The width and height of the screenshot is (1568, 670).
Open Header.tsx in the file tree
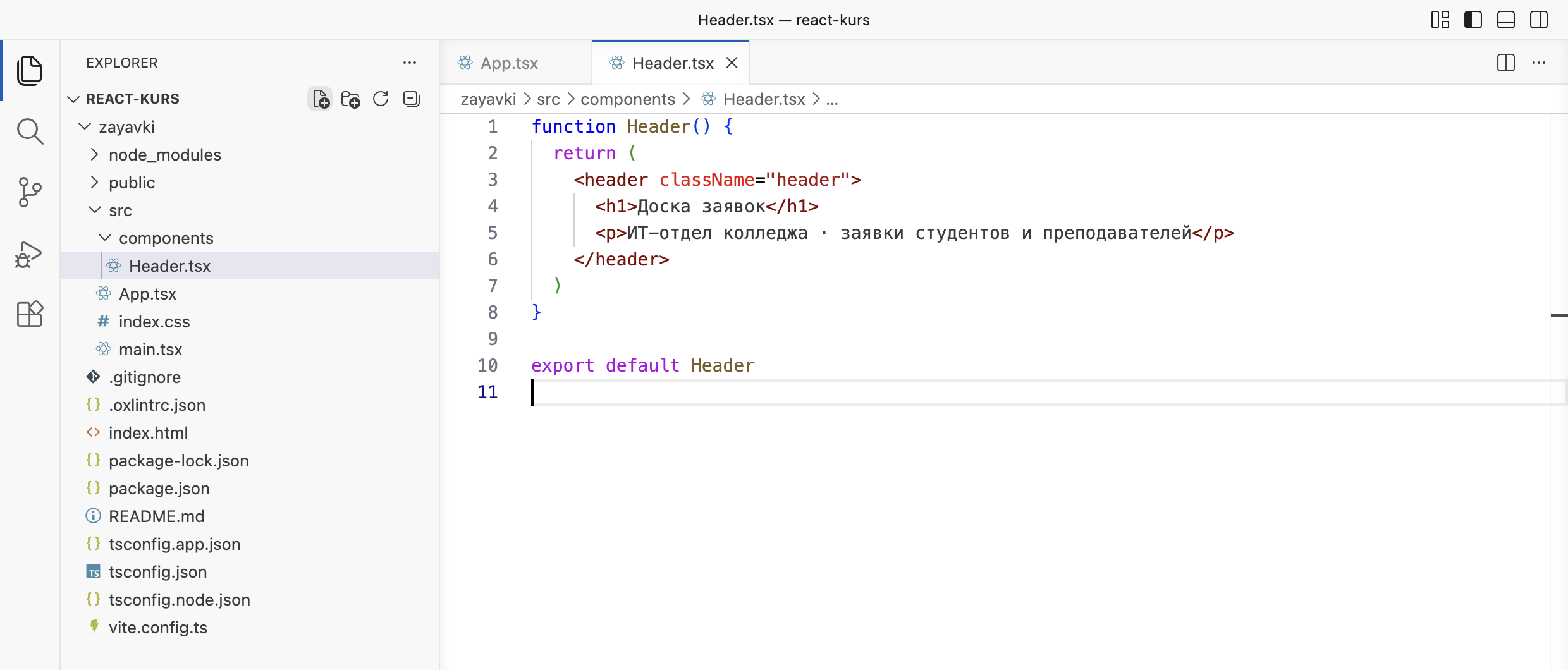coord(250,266)
